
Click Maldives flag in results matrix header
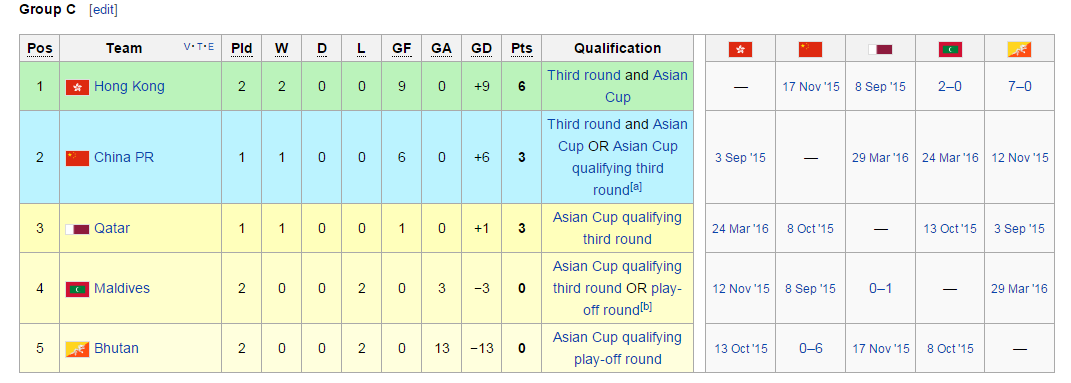949,49
